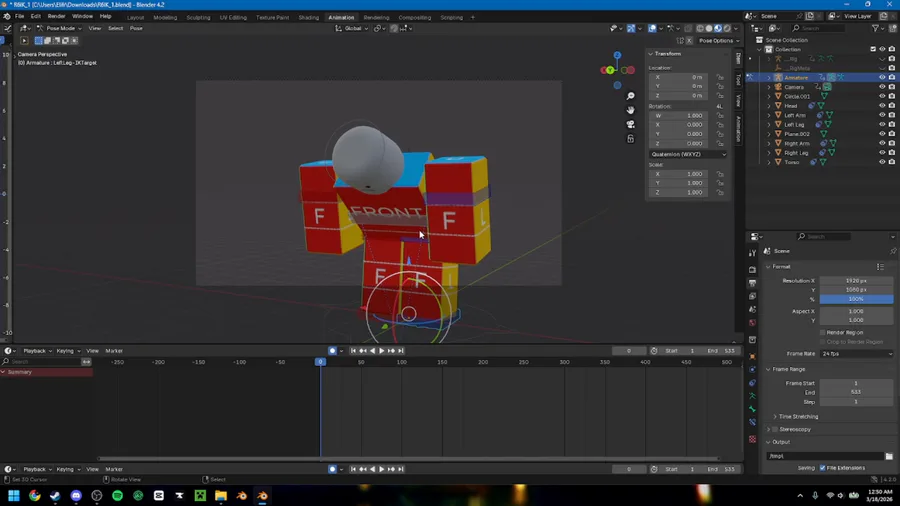The height and width of the screenshot is (506, 900).
Task: Switch to the Shading workspace tab
Action: [x=309, y=17]
